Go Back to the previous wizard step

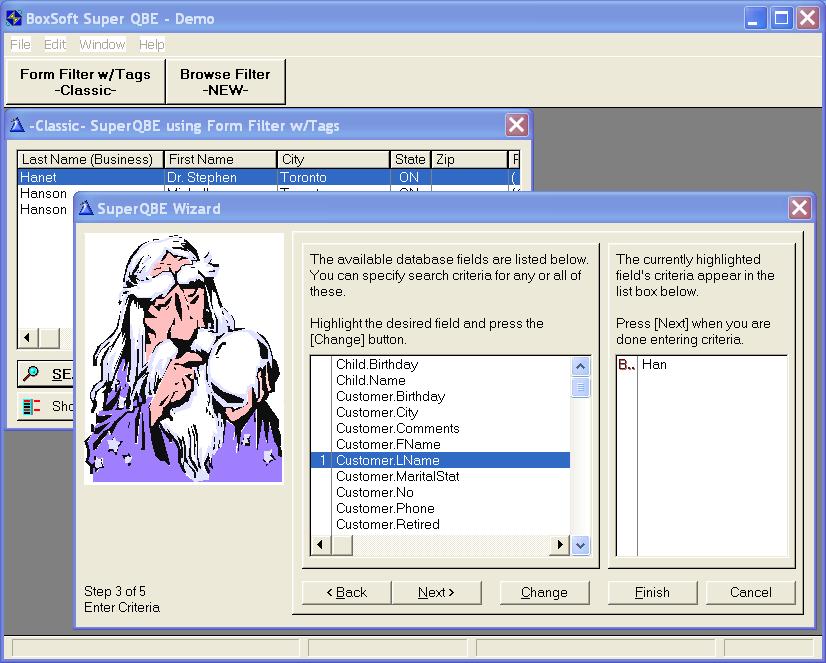coord(347,592)
